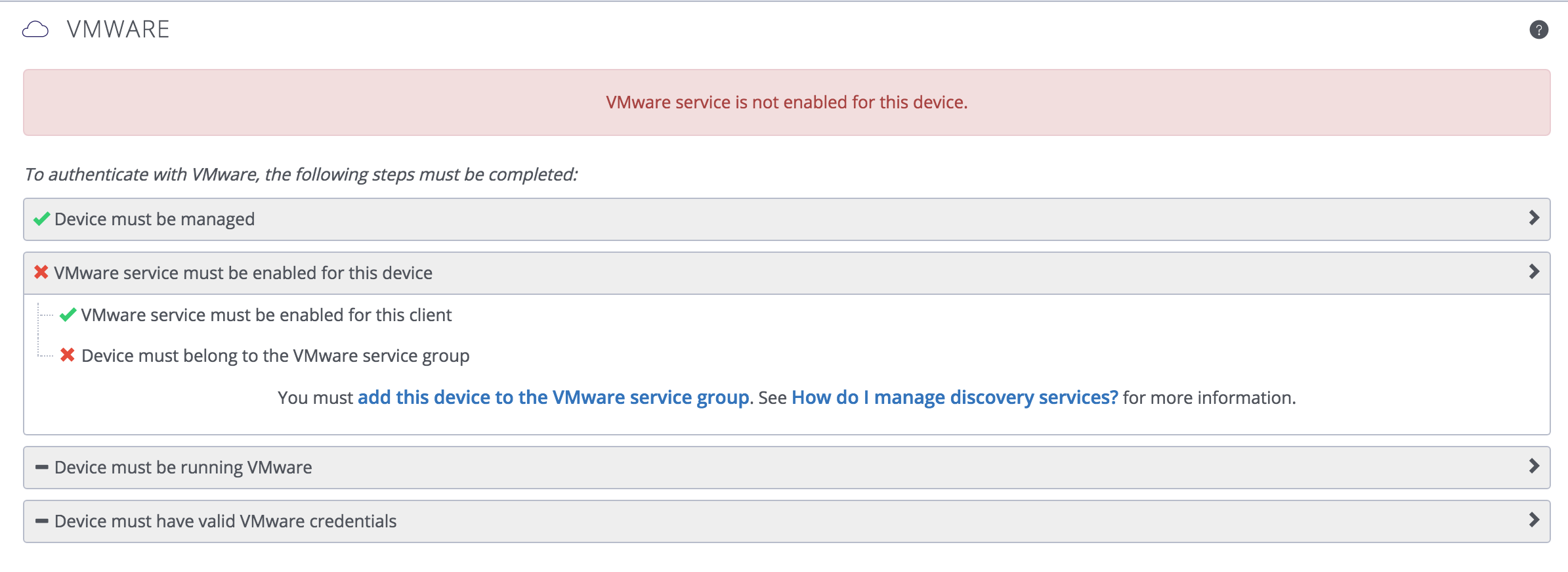Select 'Device must have valid VMware credentials' header
Screen dimensions: 1568x572
pyautogui.click(x=225, y=521)
